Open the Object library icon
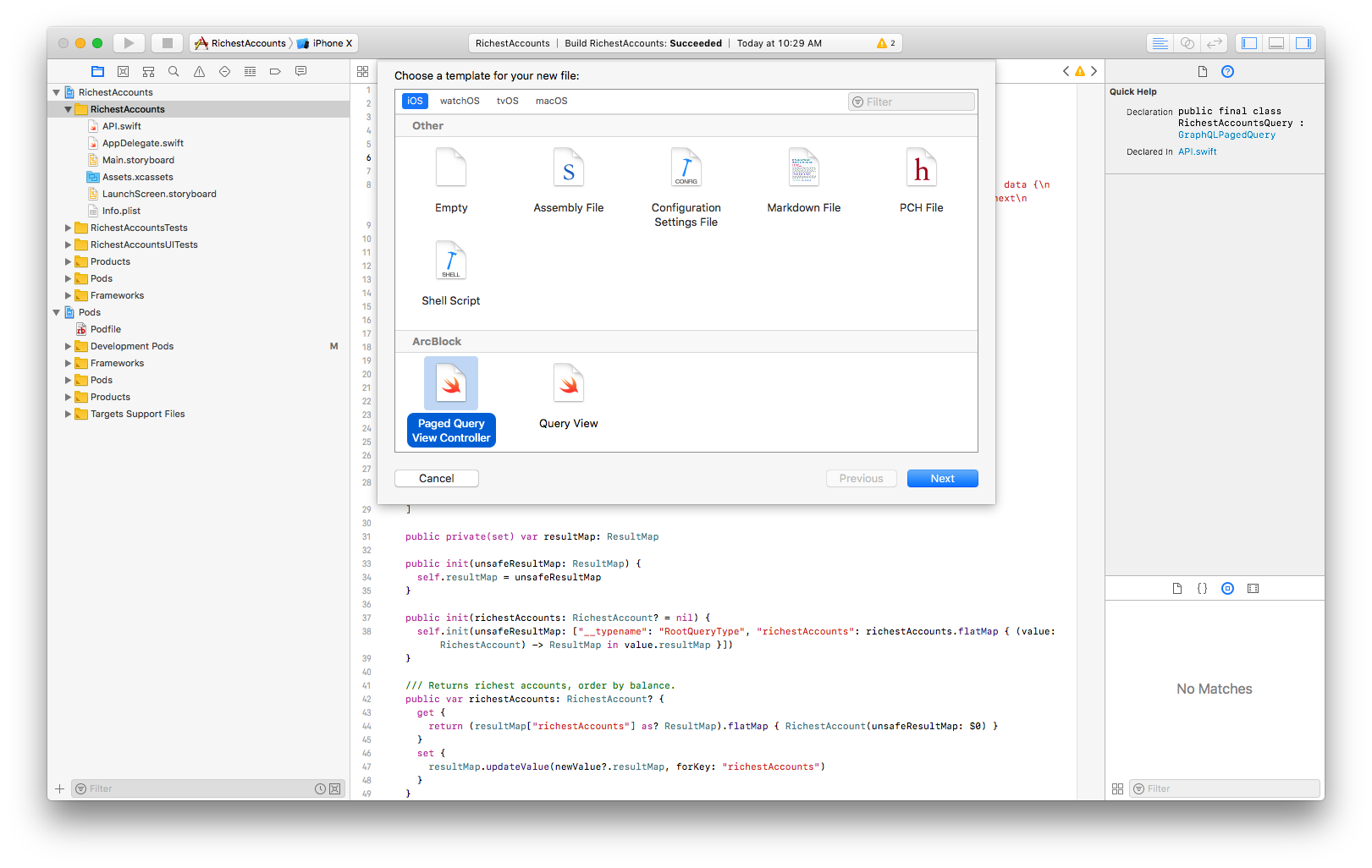 pyautogui.click(x=1228, y=589)
